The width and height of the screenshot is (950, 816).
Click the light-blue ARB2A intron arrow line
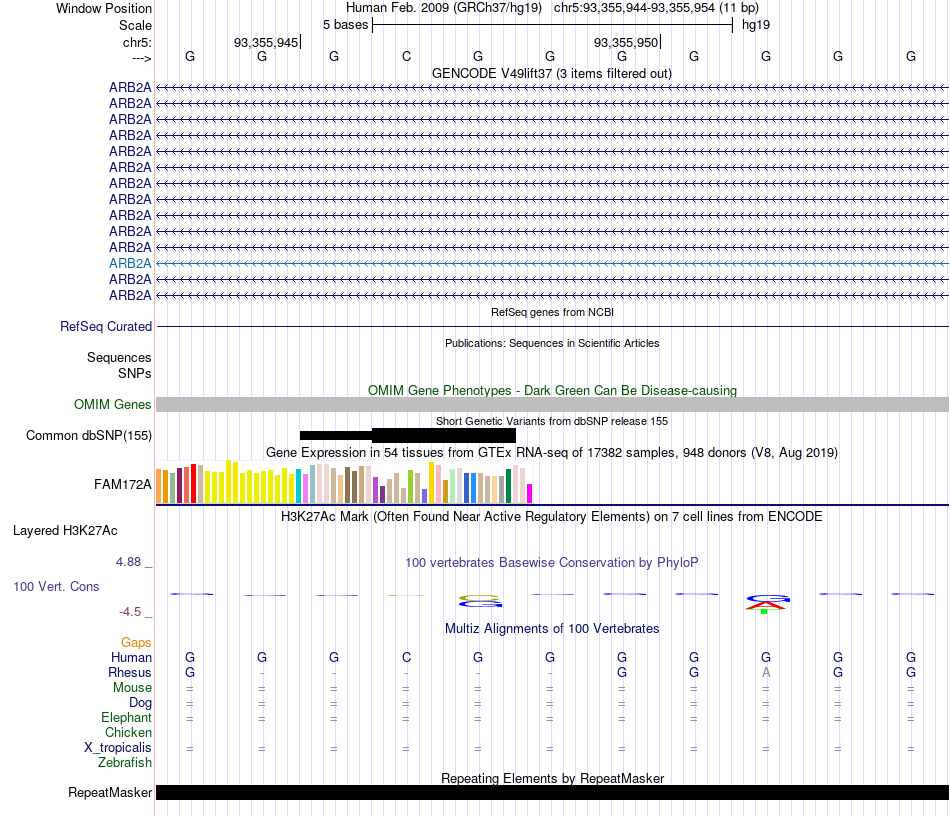point(552,264)
